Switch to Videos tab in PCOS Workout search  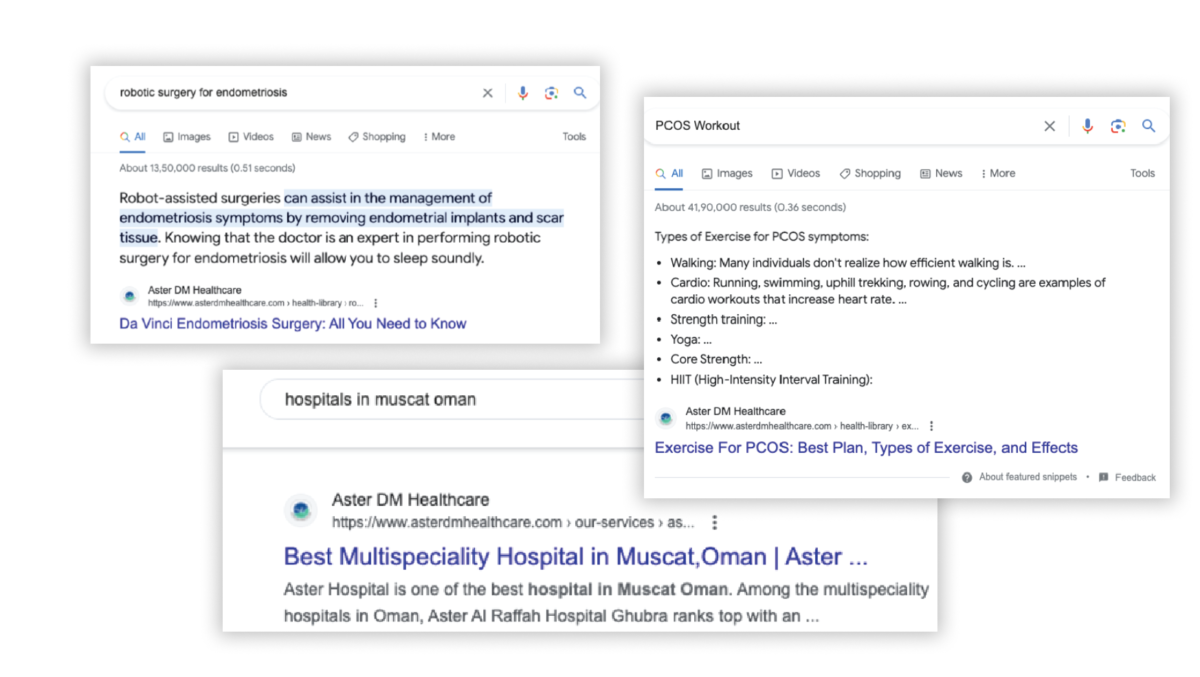[x=796, y=173]
